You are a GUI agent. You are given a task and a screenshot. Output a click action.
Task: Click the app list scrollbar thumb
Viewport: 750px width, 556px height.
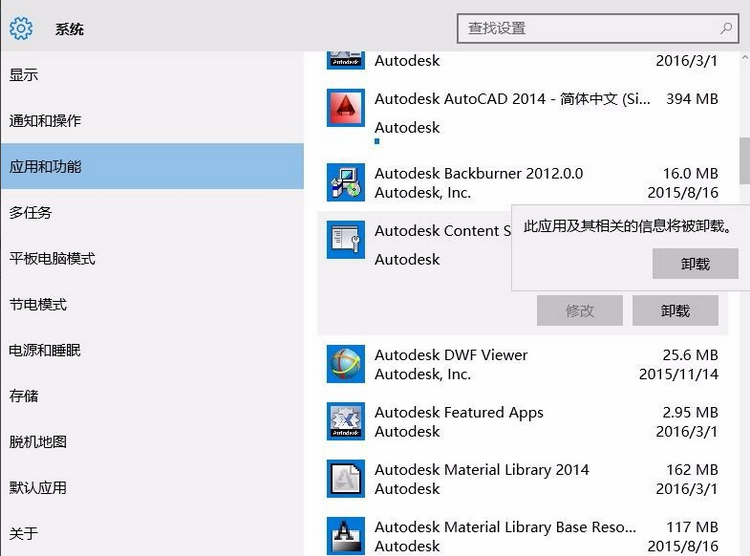[744, 160]
